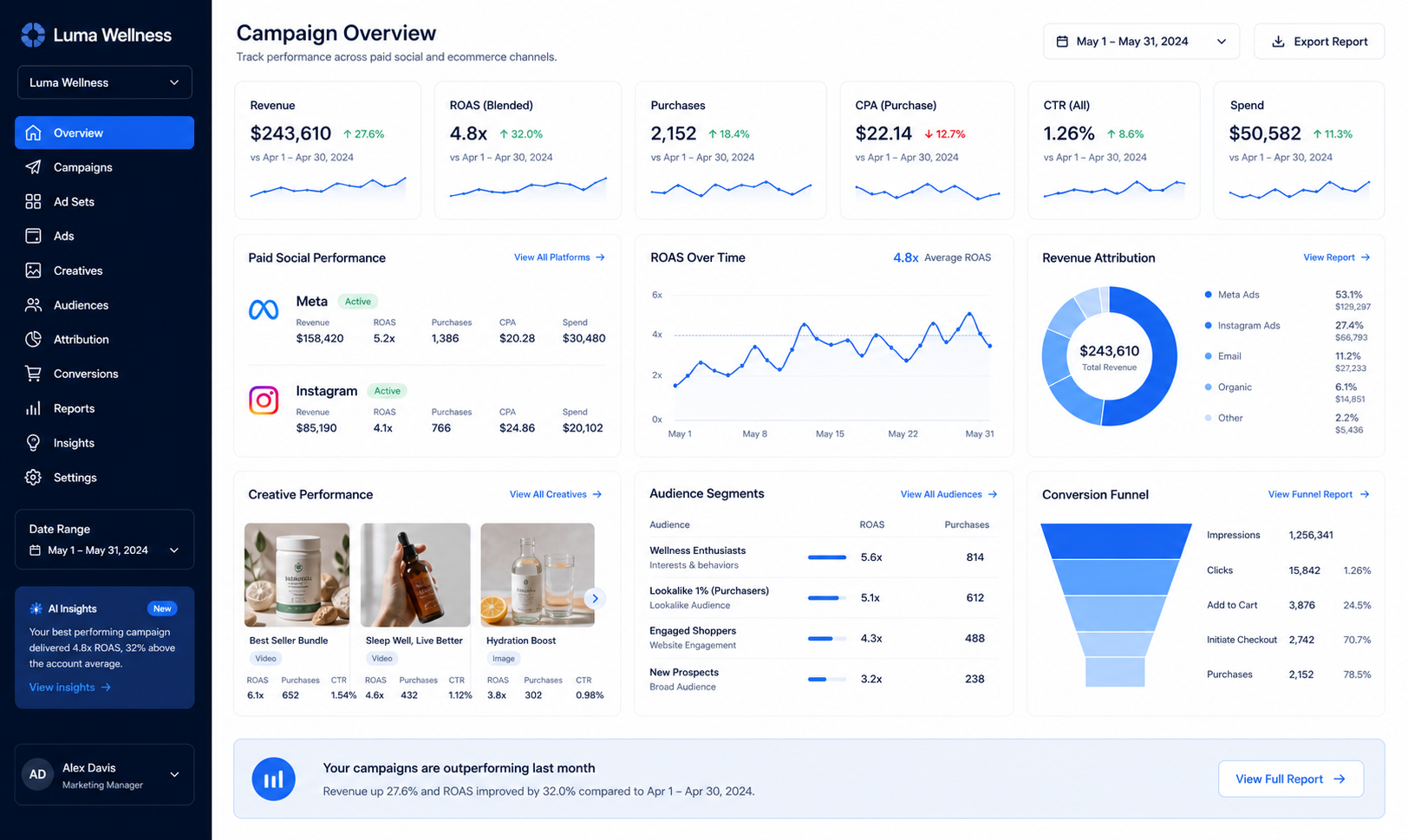Screen dimensions: 1408x840
Task: Click the Spend $50,582 metric card
Action: point(1299,150)
